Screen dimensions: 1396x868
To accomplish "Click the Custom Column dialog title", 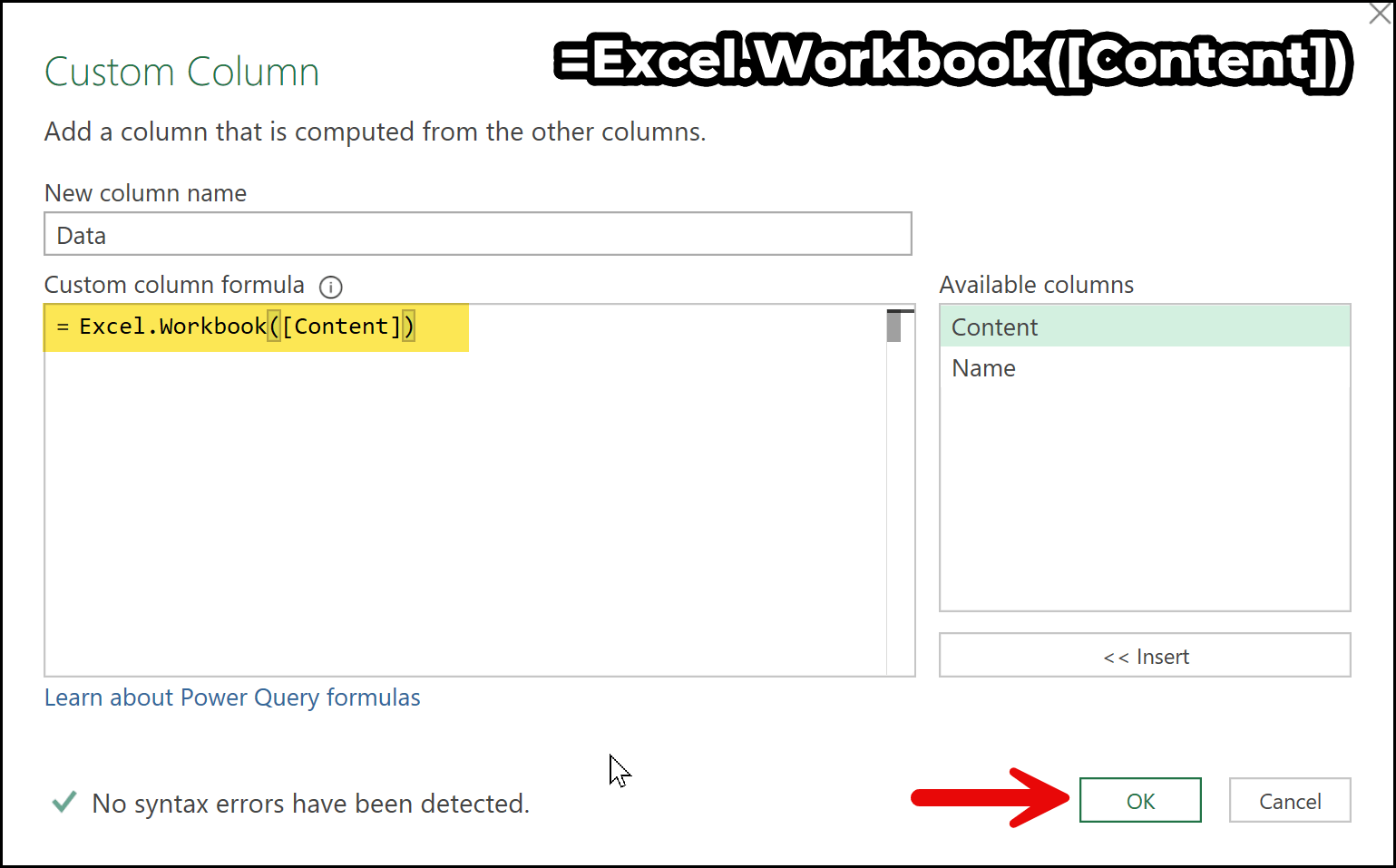I will click(181, 73).
